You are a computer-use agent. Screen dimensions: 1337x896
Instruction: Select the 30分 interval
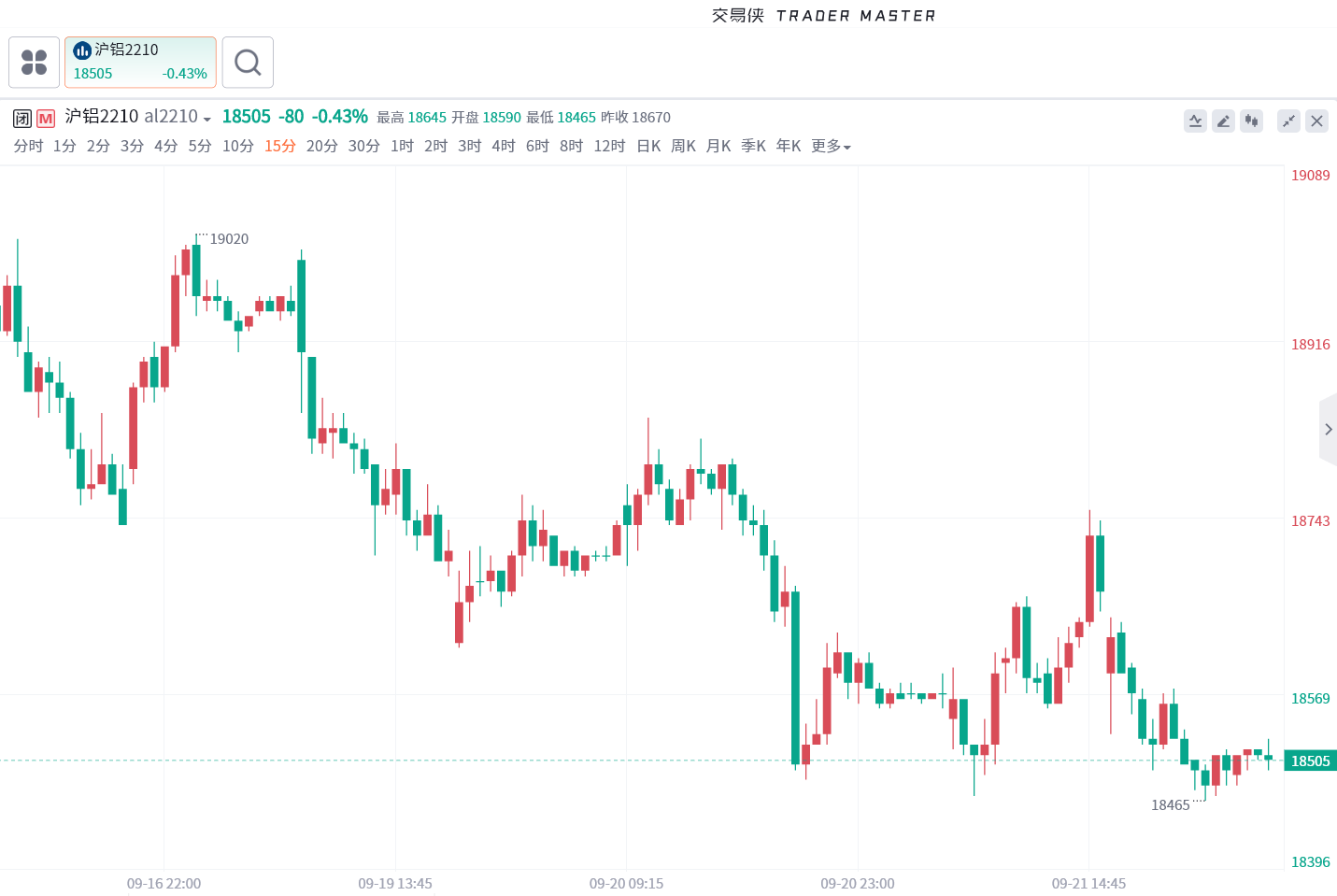point(363,146)
